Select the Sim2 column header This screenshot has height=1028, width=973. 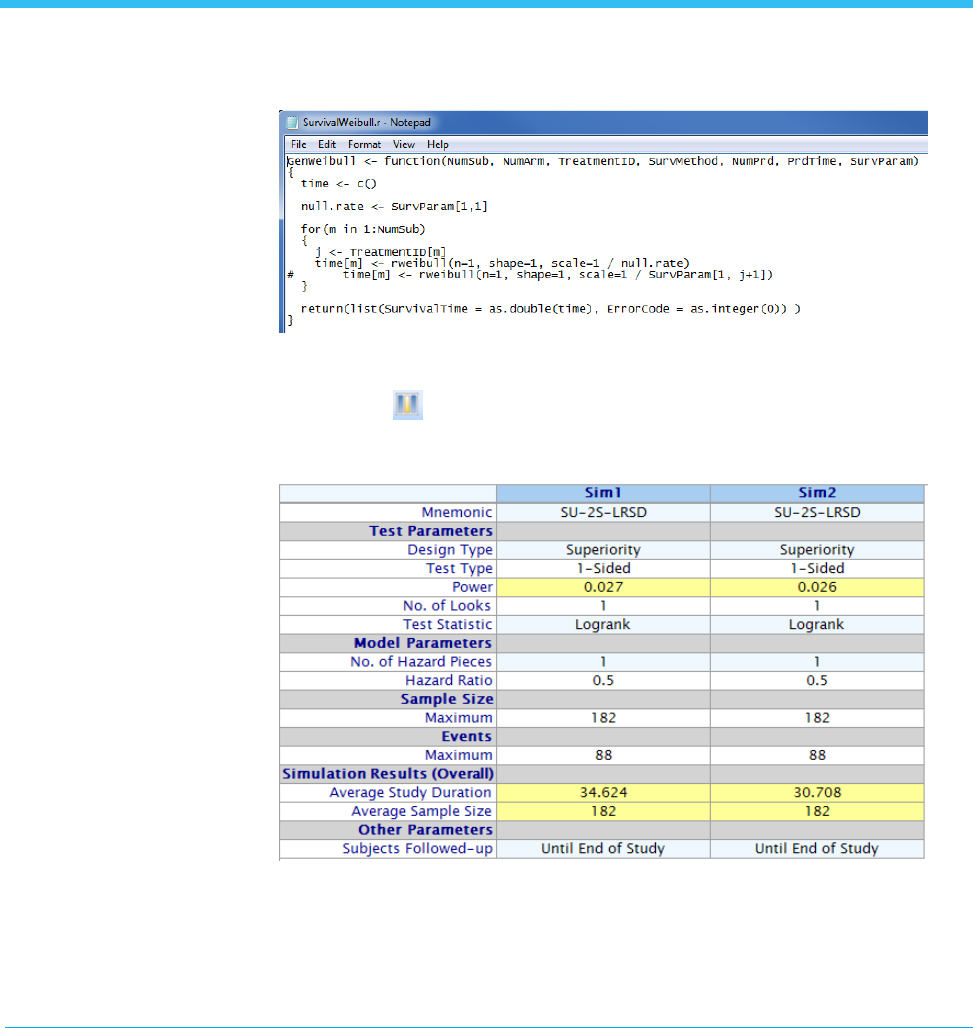[817, 493]
